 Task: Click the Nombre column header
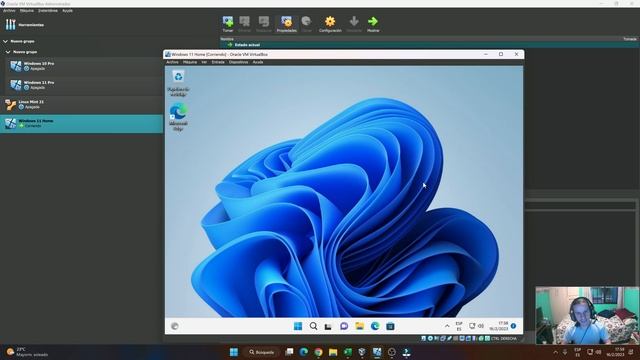[227, 39]
